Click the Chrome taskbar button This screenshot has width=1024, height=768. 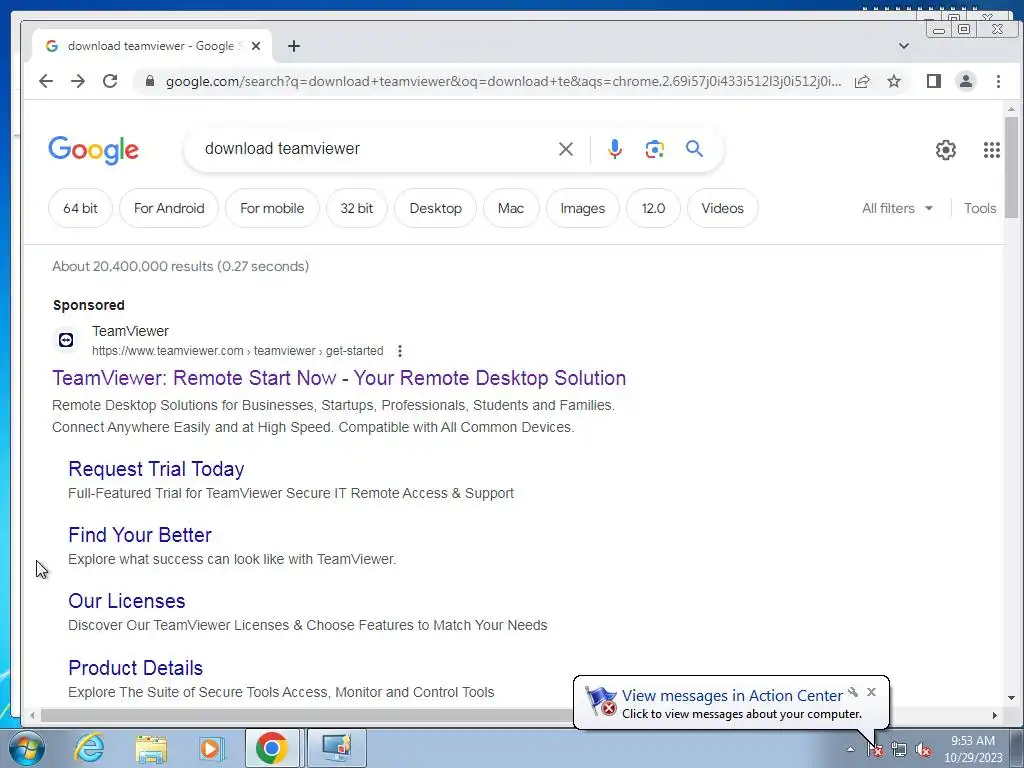(x=272, y=748)
